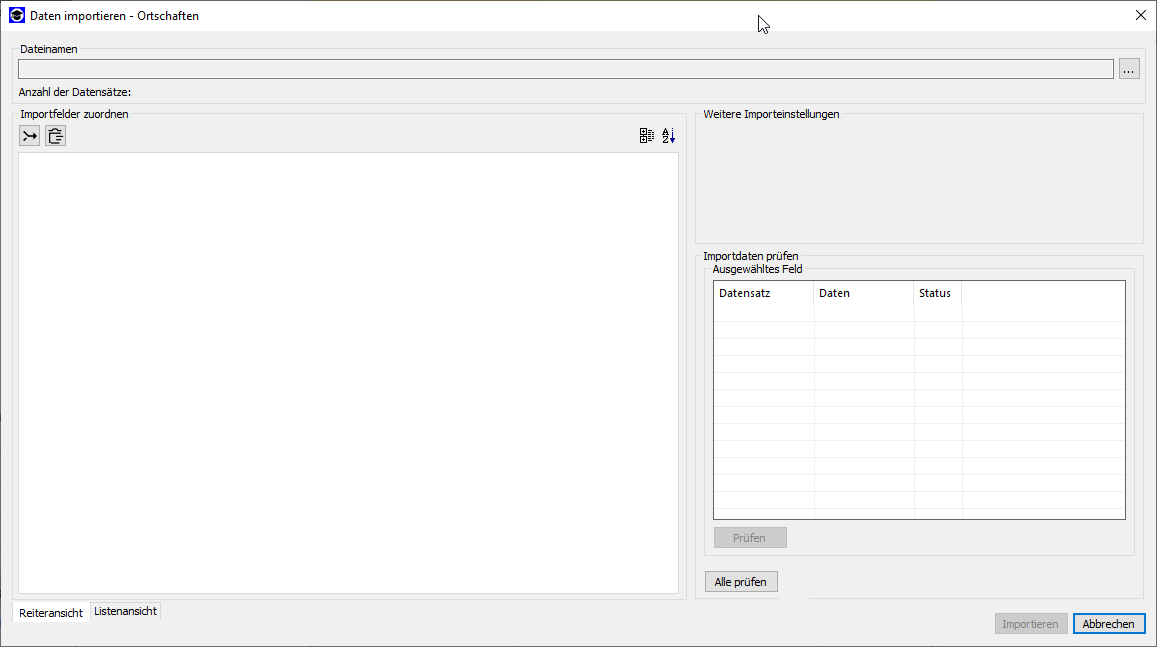Click the clipboard list icon under Importfelder zuordnen
This screenshot has height=647, width=1157.
tap(55, 136)
